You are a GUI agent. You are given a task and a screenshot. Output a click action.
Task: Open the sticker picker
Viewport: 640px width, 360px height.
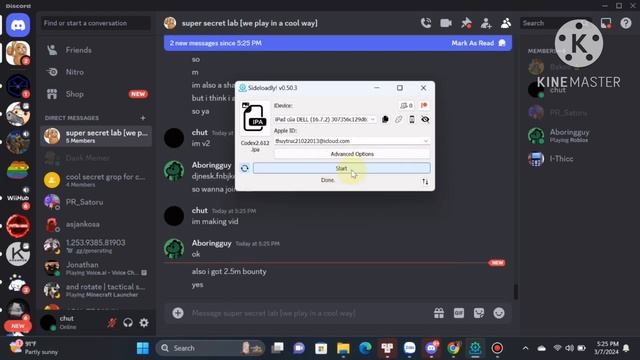479,313
